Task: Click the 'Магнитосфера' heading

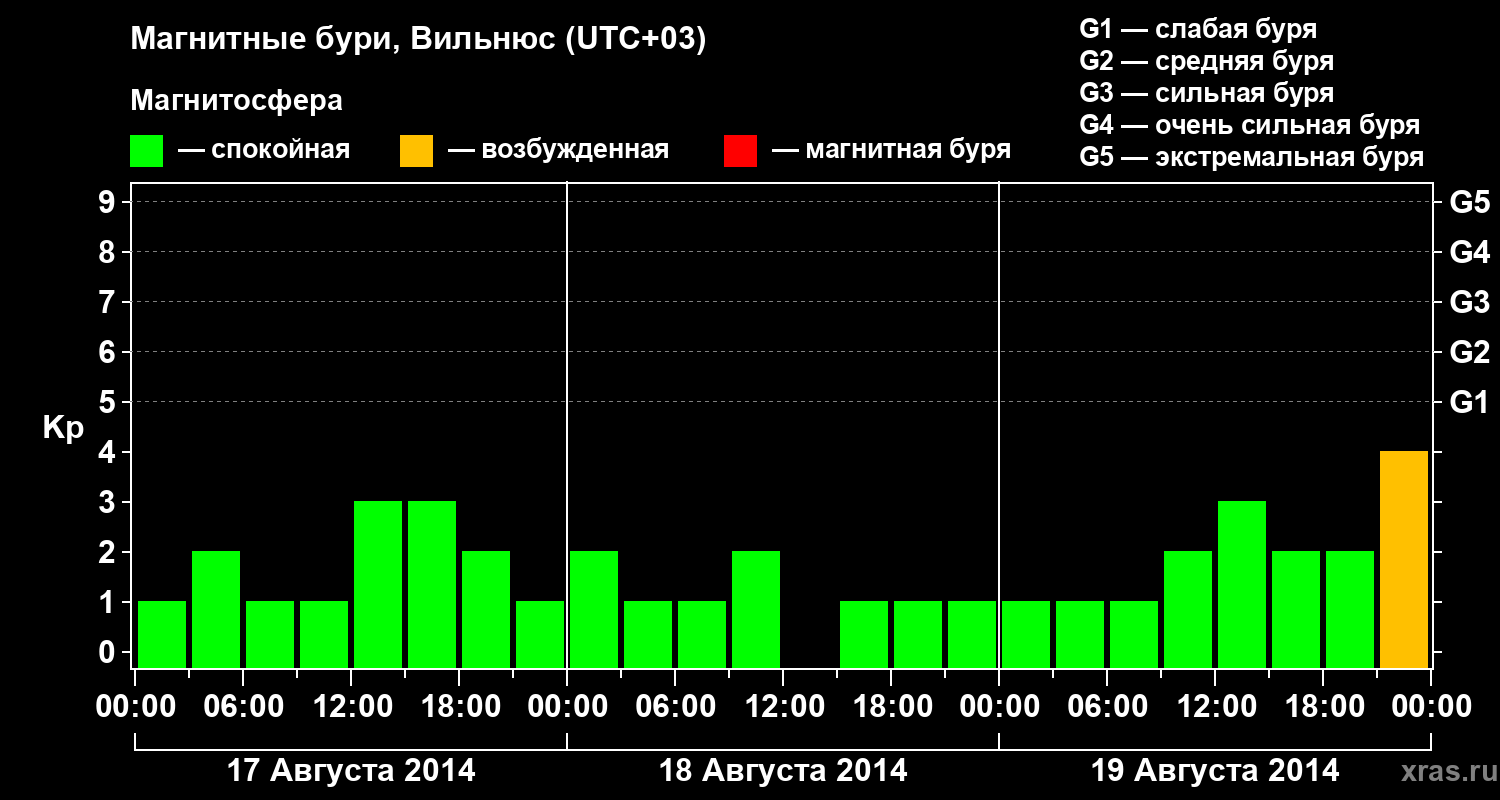Action: pyautogui.click(x=236, y=101)
